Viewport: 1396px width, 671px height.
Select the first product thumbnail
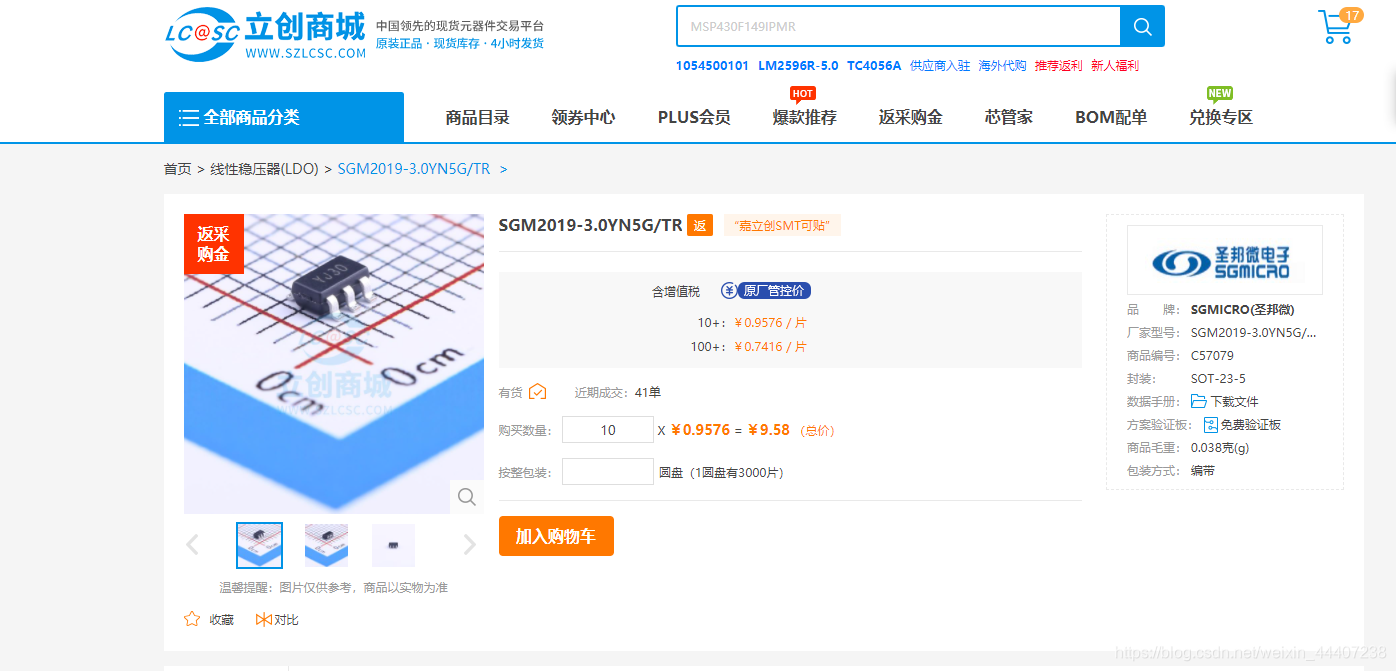point(259,545)
